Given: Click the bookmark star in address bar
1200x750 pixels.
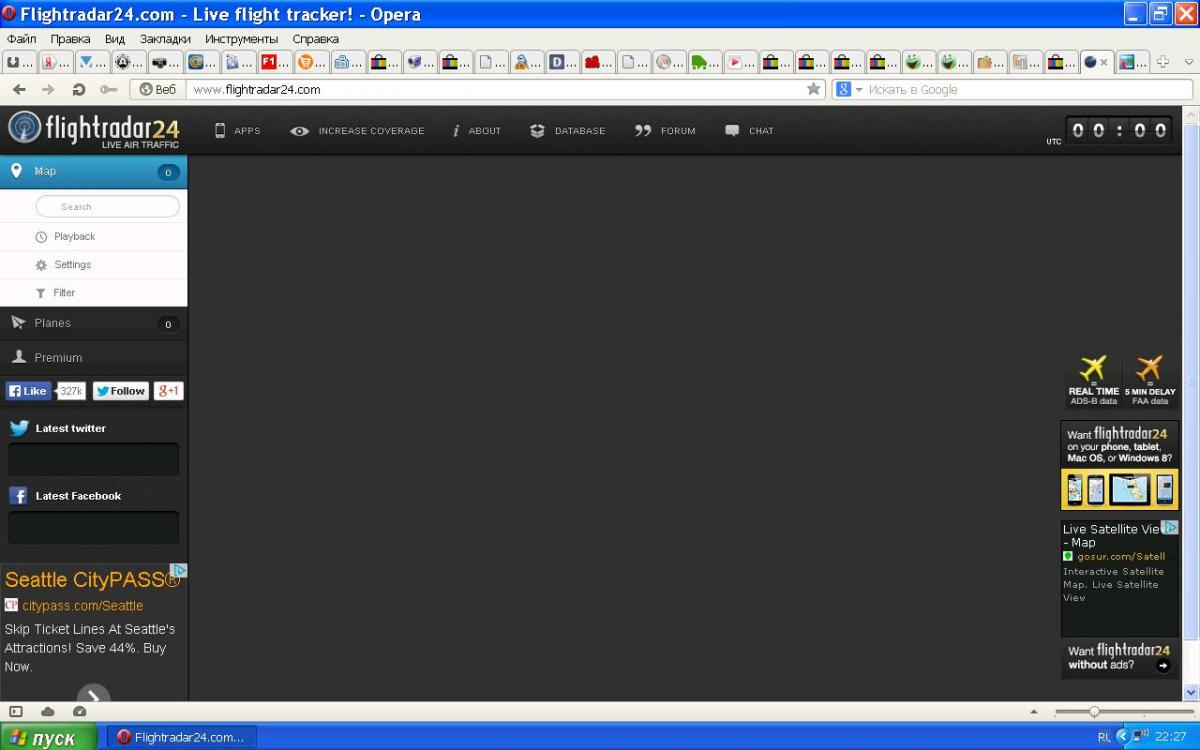Looking at the screenshot, I should point(814,89).
